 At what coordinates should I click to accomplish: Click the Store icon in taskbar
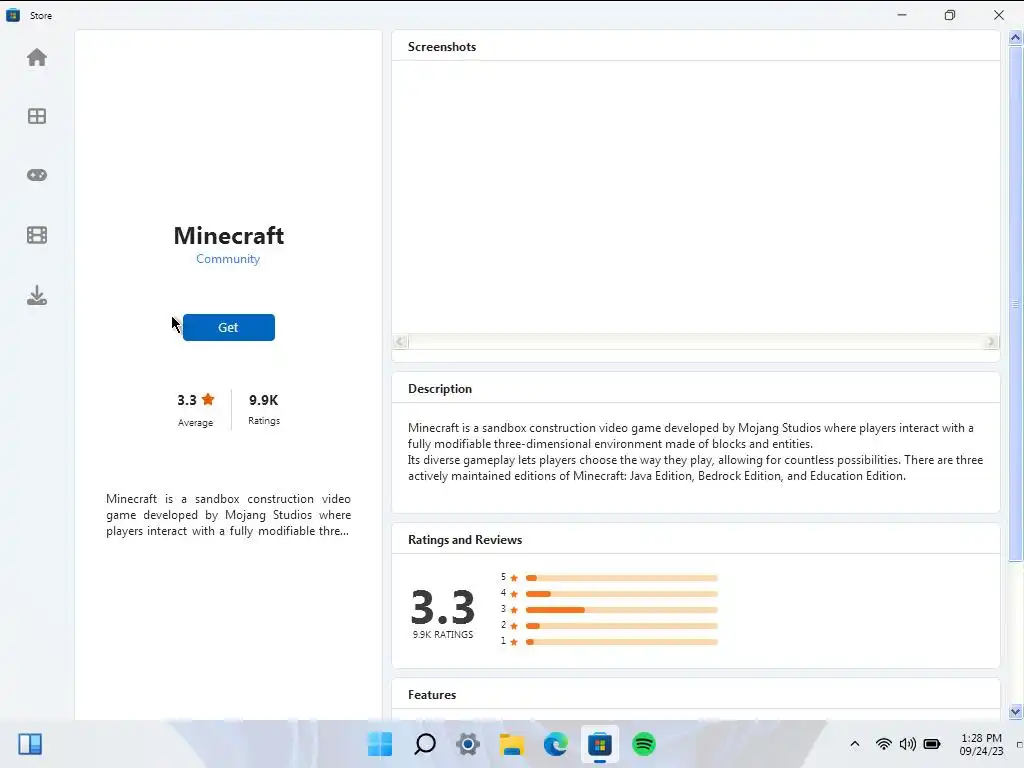(x=600, y=744)
